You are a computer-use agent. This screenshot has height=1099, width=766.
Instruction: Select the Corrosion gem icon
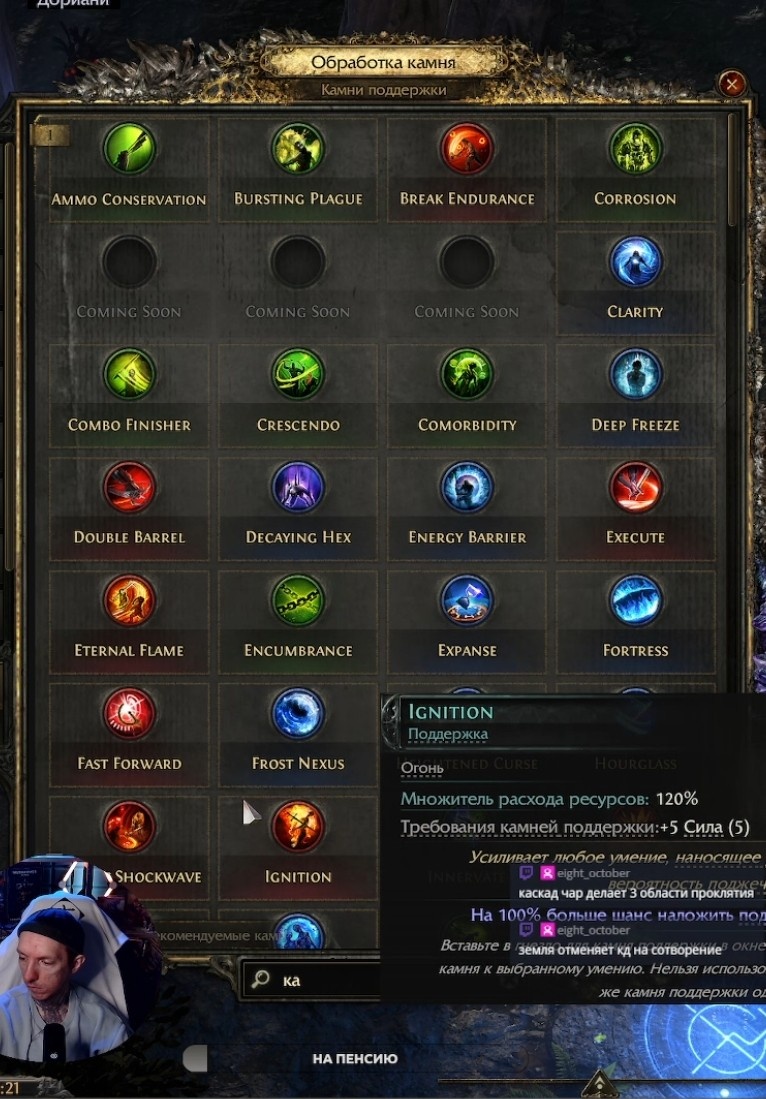click(x=635, y=149)
